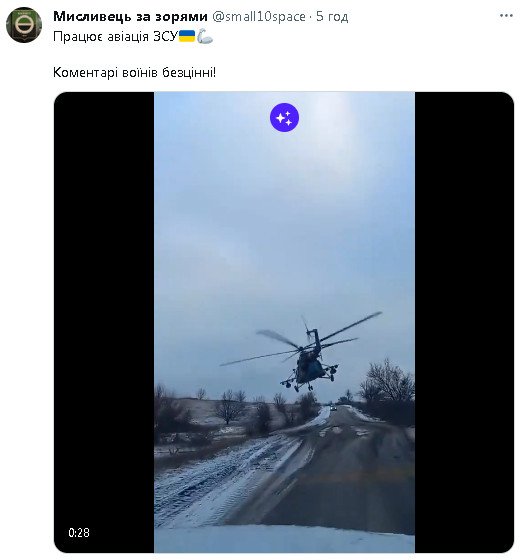The image size is (521, 560).
Task: Click the left black letterbox of video
Action: point(104,321)
